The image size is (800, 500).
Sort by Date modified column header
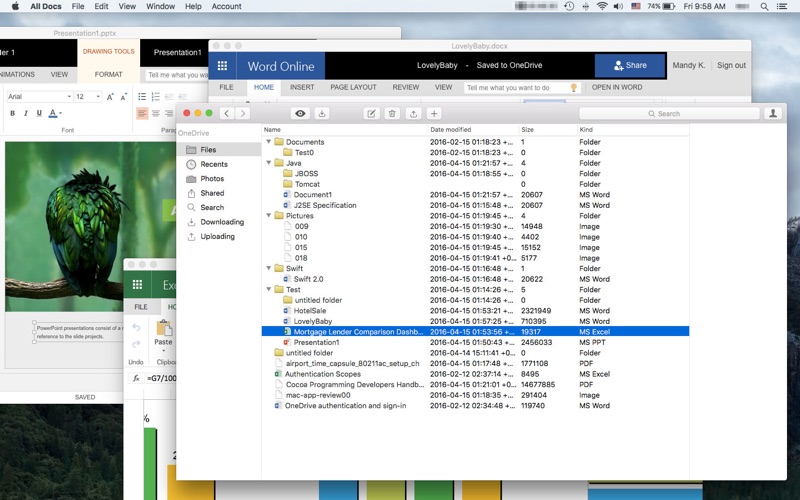point(474,130)
